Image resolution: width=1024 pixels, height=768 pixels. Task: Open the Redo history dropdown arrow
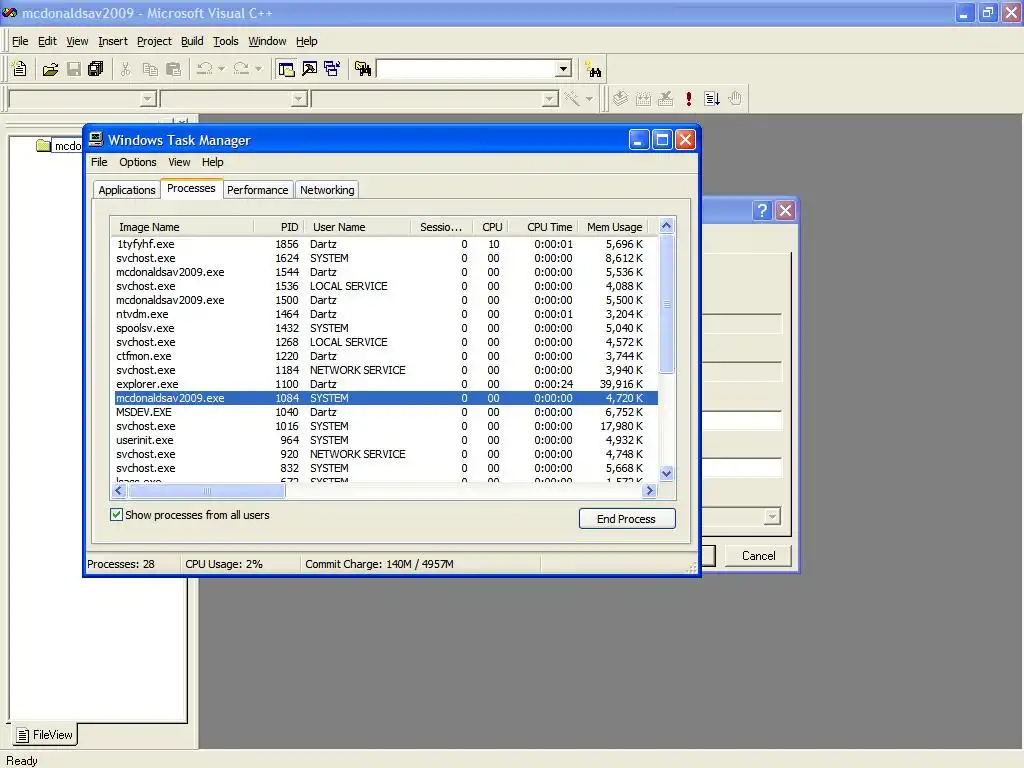click(258, 69)
